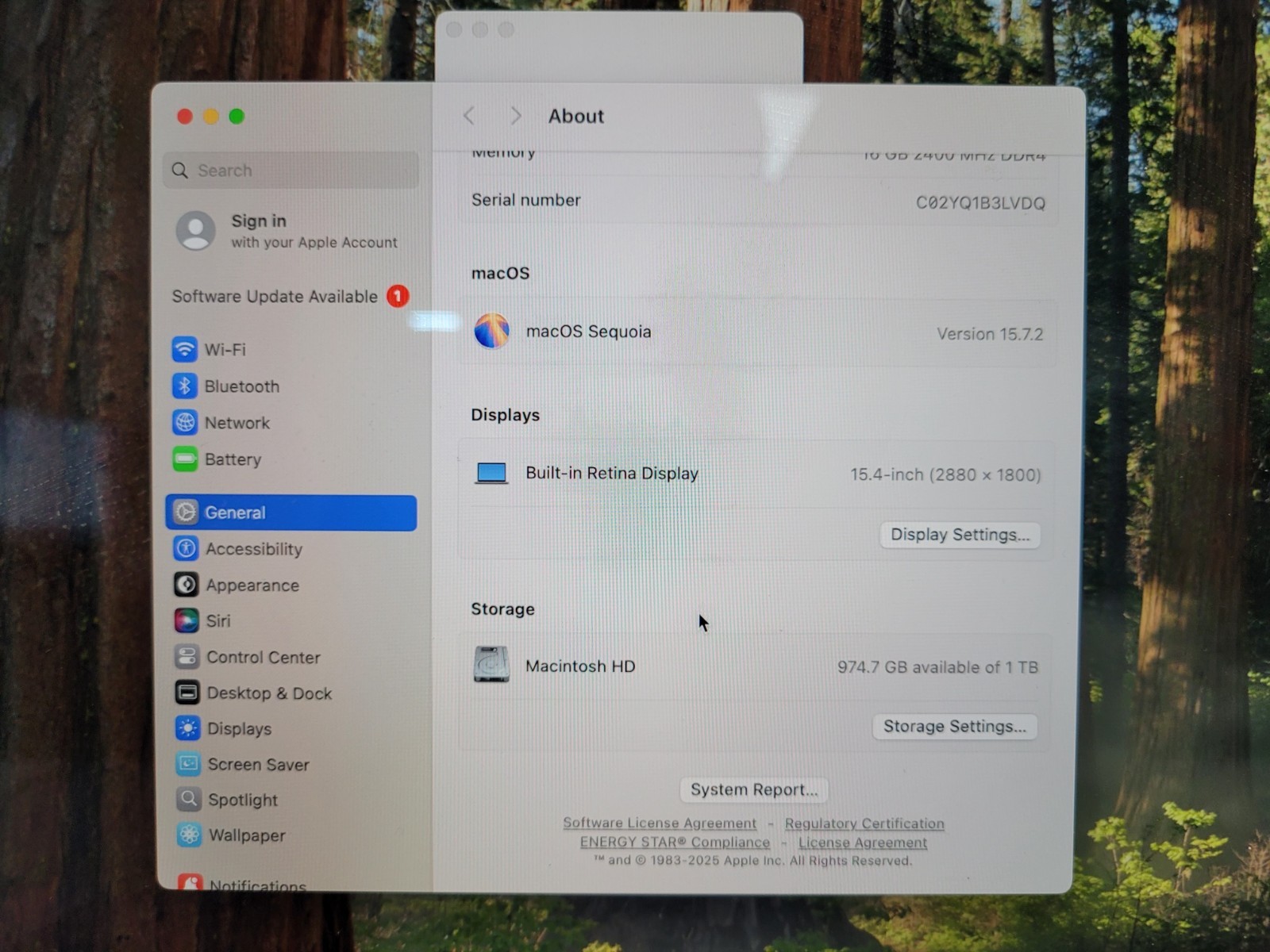Select Control Center label in sidebar
The height and width of the screenshot is (952, 1270).
[264, 657]
